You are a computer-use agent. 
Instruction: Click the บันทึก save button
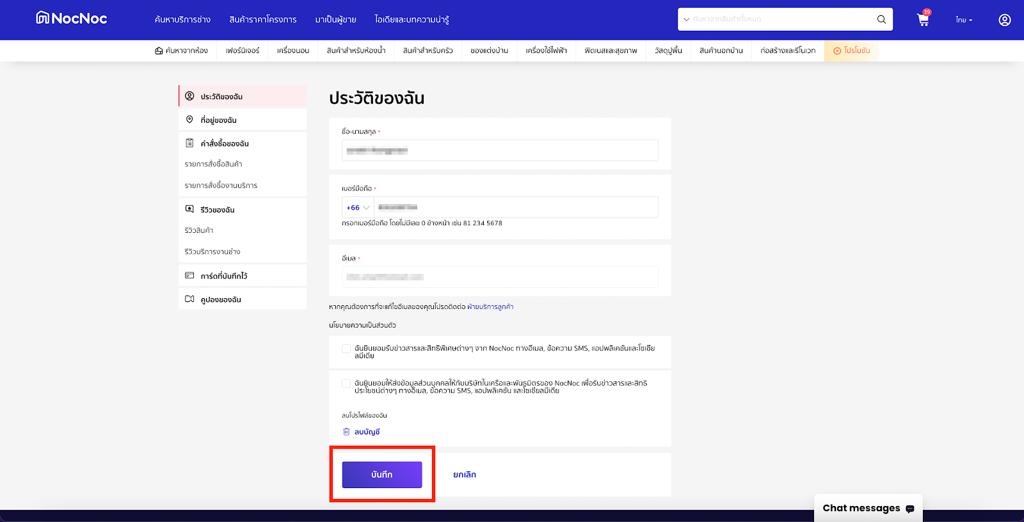coord(382,474)
